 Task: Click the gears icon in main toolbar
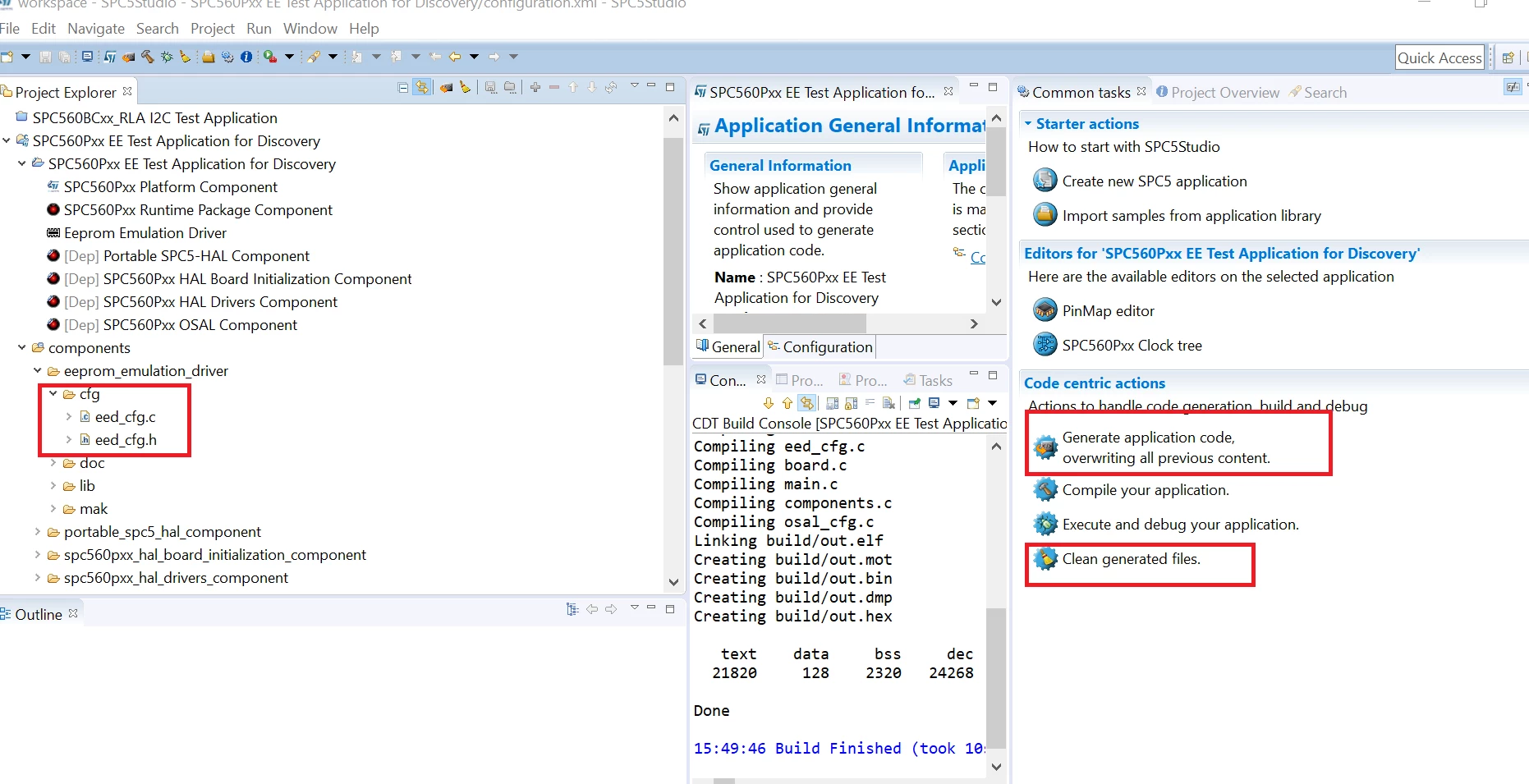tap(227, 57)
